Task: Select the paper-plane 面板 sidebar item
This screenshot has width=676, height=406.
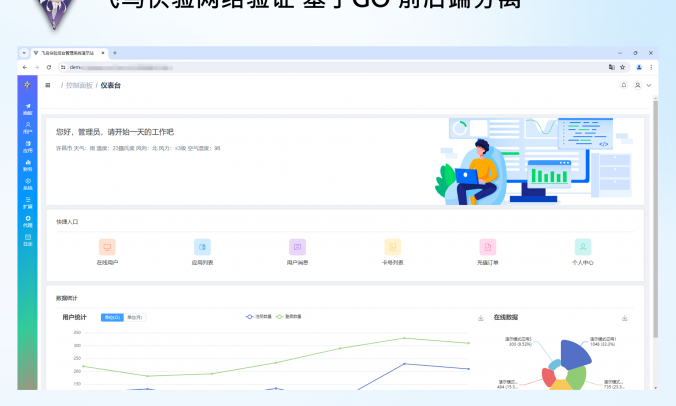Action: (x=28, y=109)
